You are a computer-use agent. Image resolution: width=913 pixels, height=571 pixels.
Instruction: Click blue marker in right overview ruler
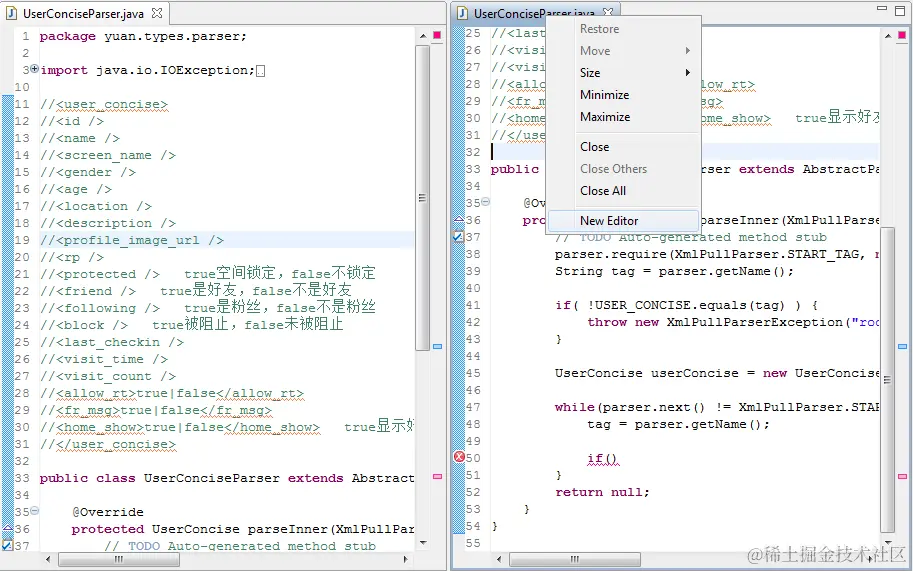903,346
